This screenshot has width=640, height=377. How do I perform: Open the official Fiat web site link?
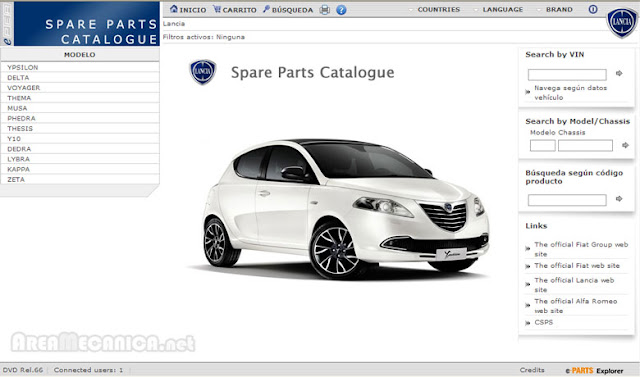click(x=577, y=266)
